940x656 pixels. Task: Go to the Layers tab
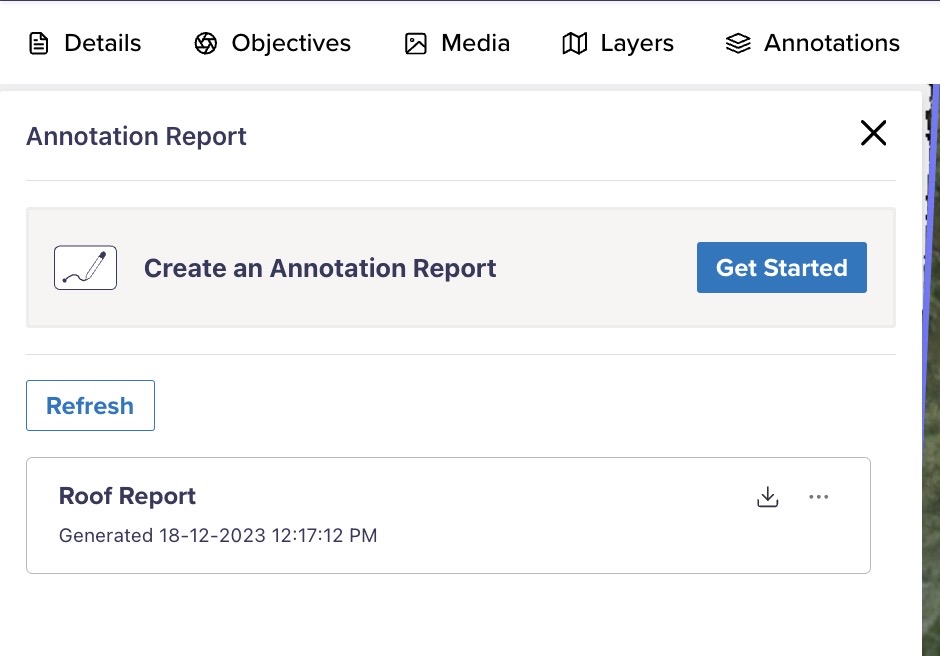(x=617, y=43)
